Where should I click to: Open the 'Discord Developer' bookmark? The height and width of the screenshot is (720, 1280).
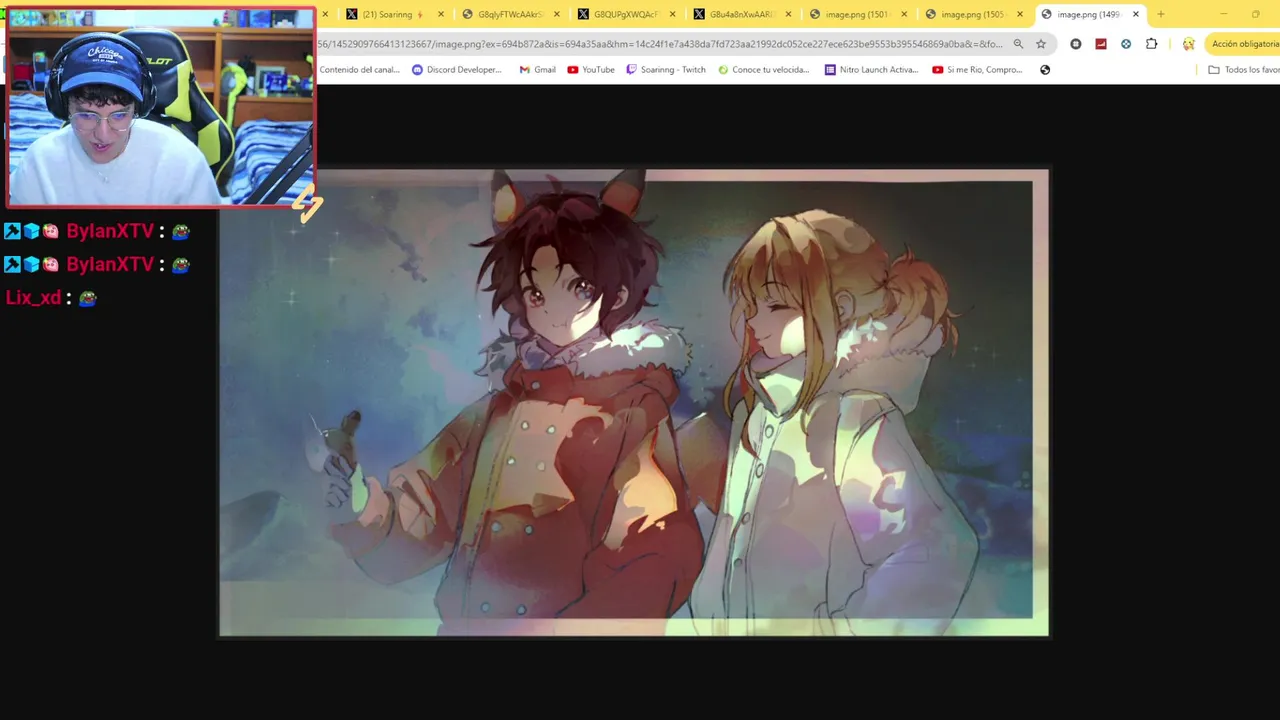pos(457,70)
